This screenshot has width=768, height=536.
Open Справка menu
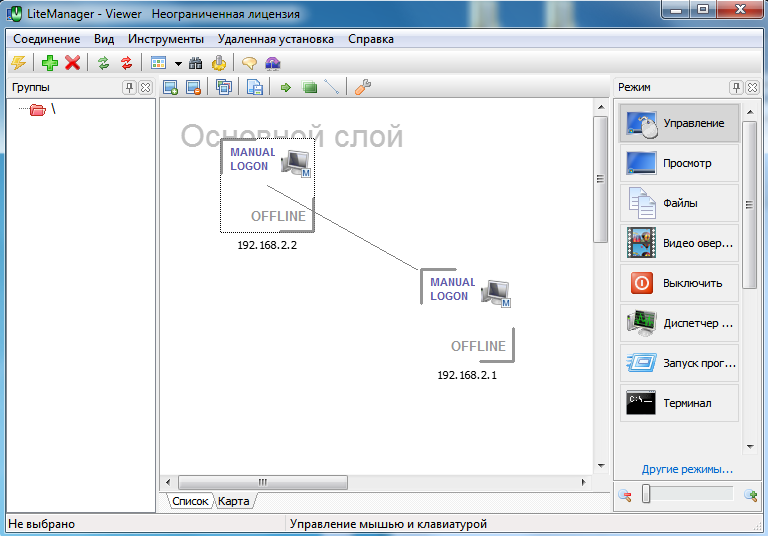(371, 39)
